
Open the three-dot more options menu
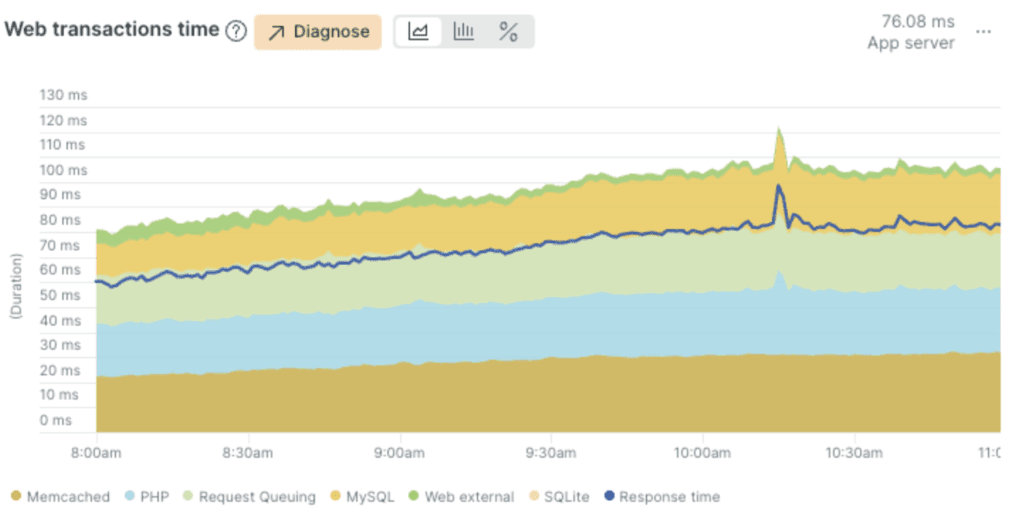pos(984,31)
